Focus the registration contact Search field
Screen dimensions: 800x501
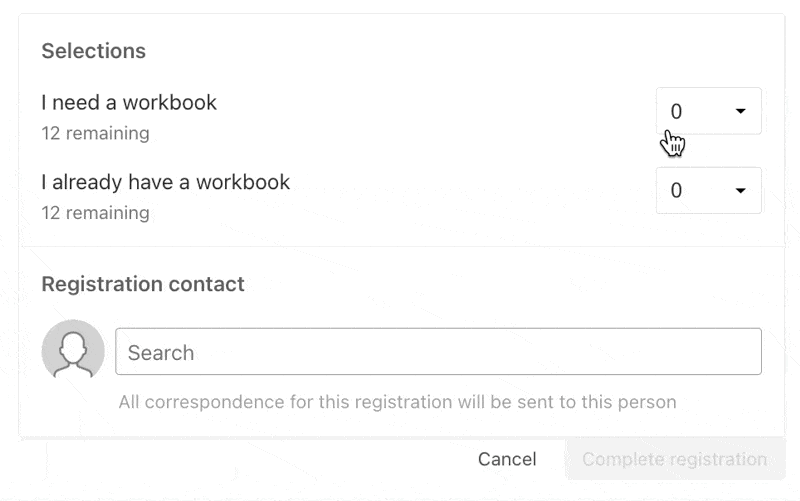click(438, 352)
